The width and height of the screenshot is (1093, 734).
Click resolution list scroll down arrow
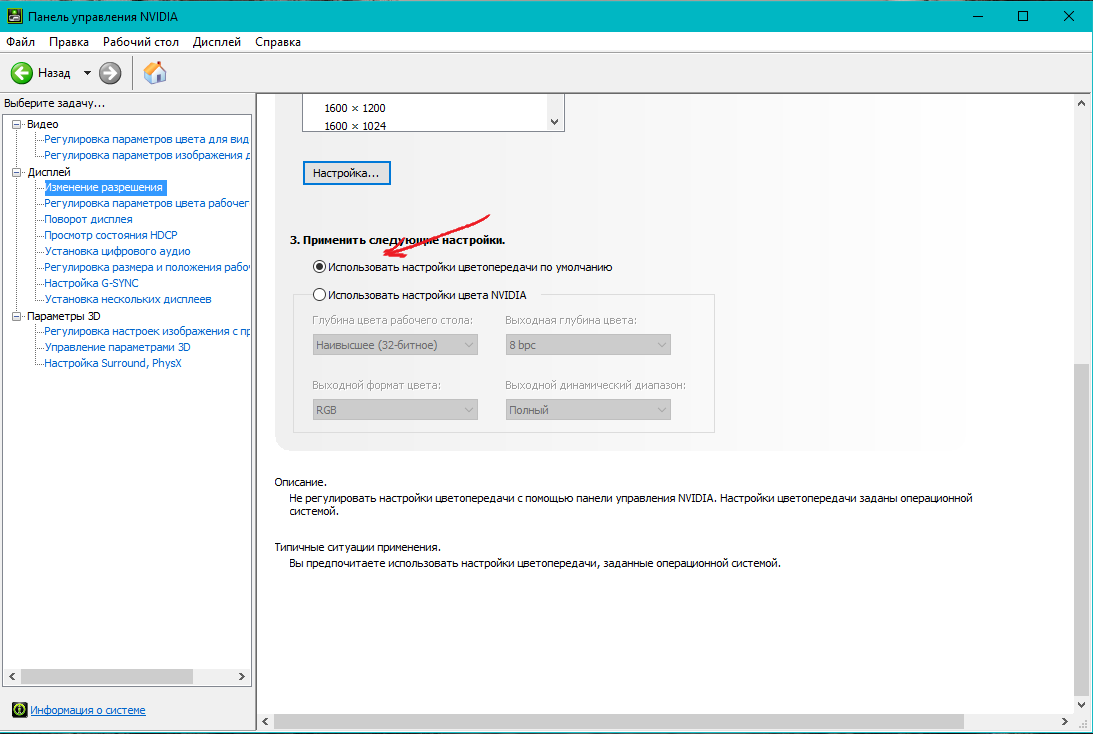point(554,122)
